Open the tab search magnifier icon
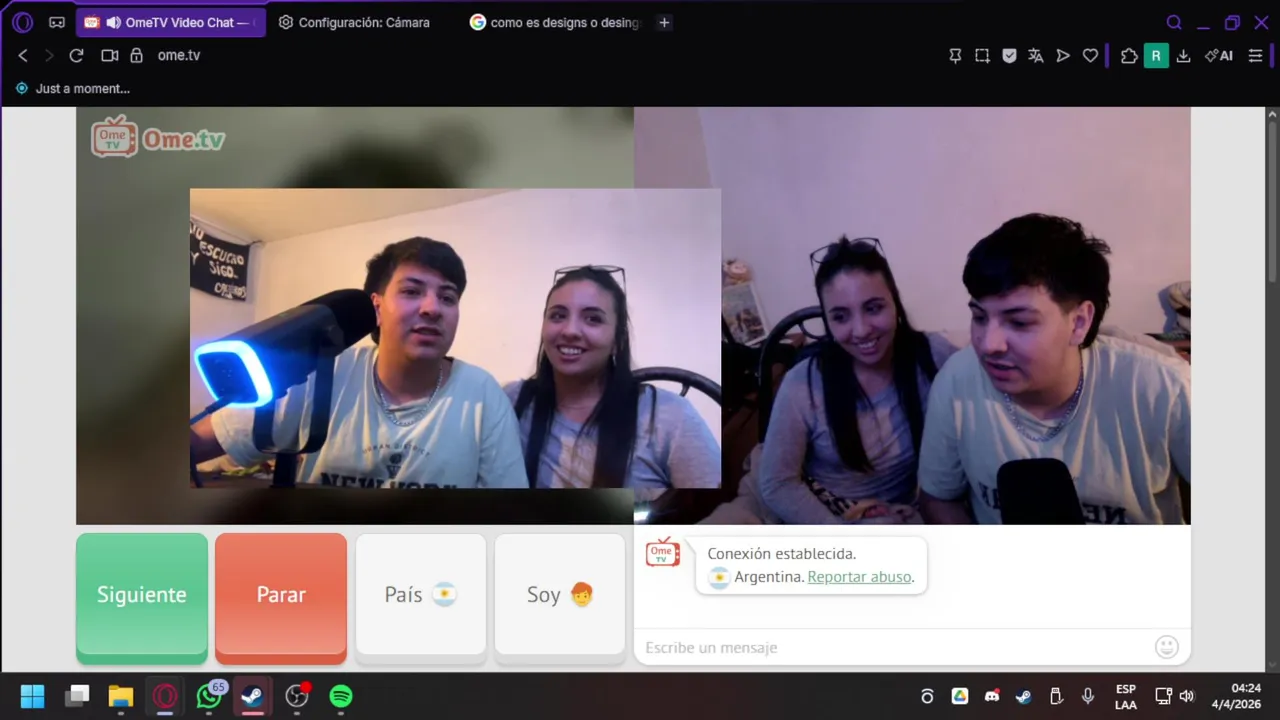 [x=1174, y=22]
